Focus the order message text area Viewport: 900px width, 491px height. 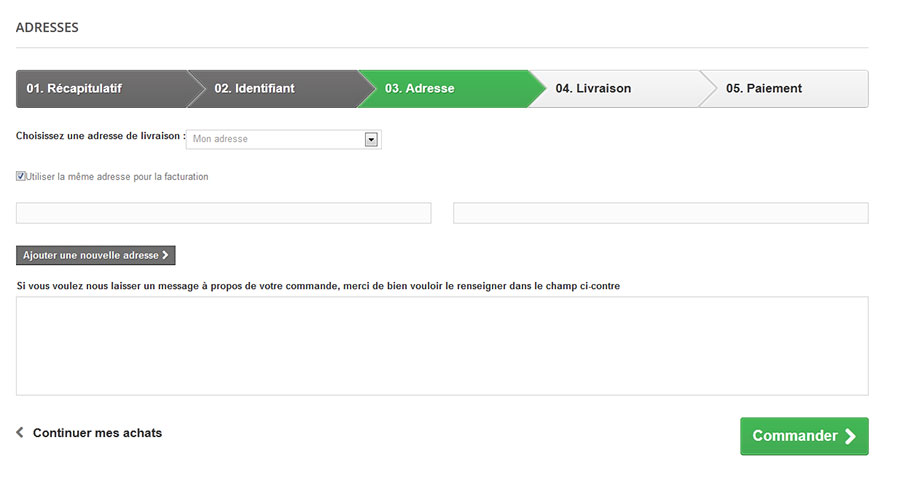(442, 346)
